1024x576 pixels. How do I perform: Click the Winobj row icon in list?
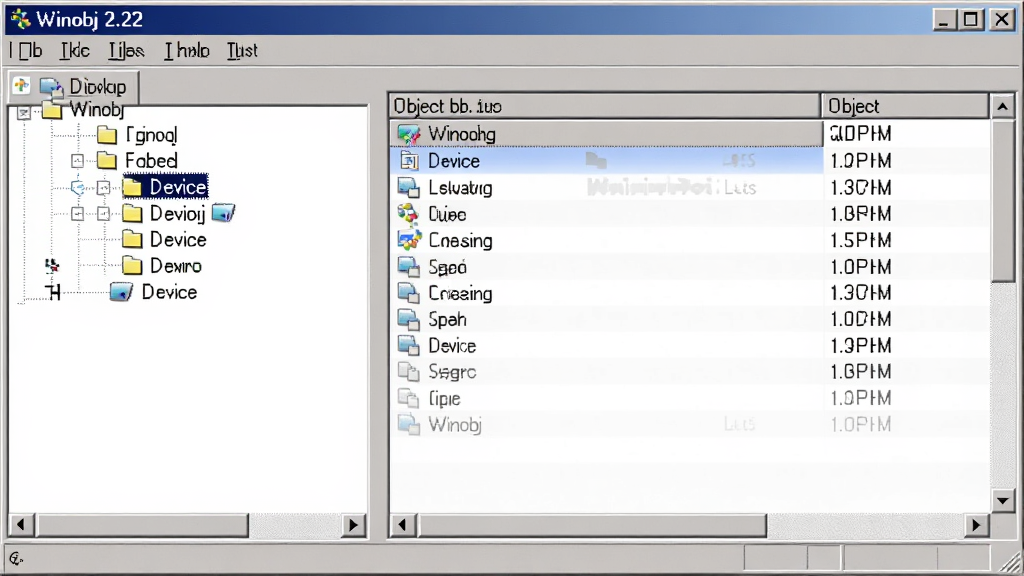pyautogui.click(x=409, y=424)
